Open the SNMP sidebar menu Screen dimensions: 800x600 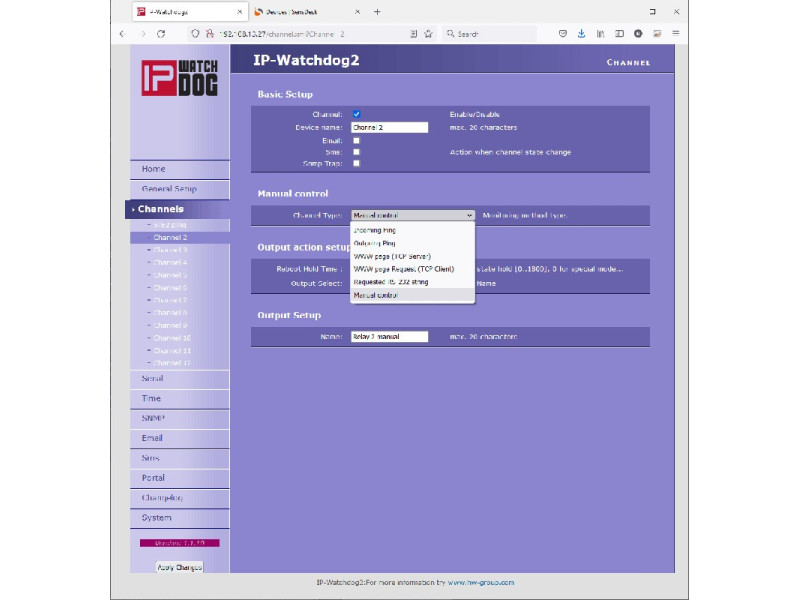(180, 419)
